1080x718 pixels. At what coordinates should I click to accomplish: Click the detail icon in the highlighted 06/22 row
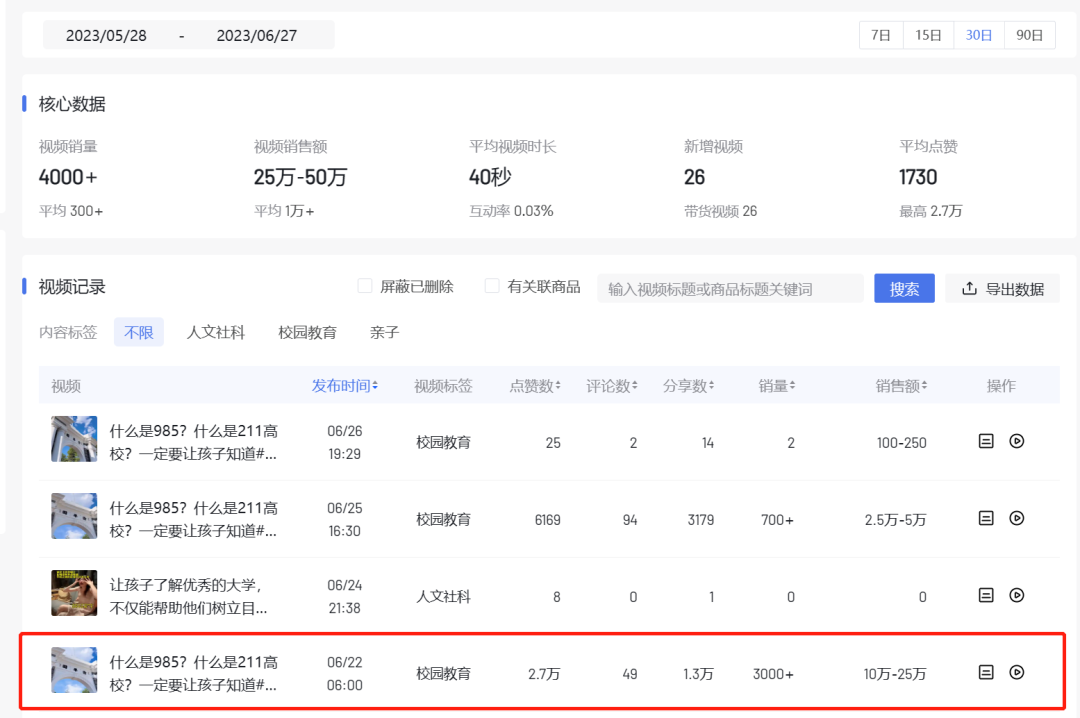pos(986,673)
